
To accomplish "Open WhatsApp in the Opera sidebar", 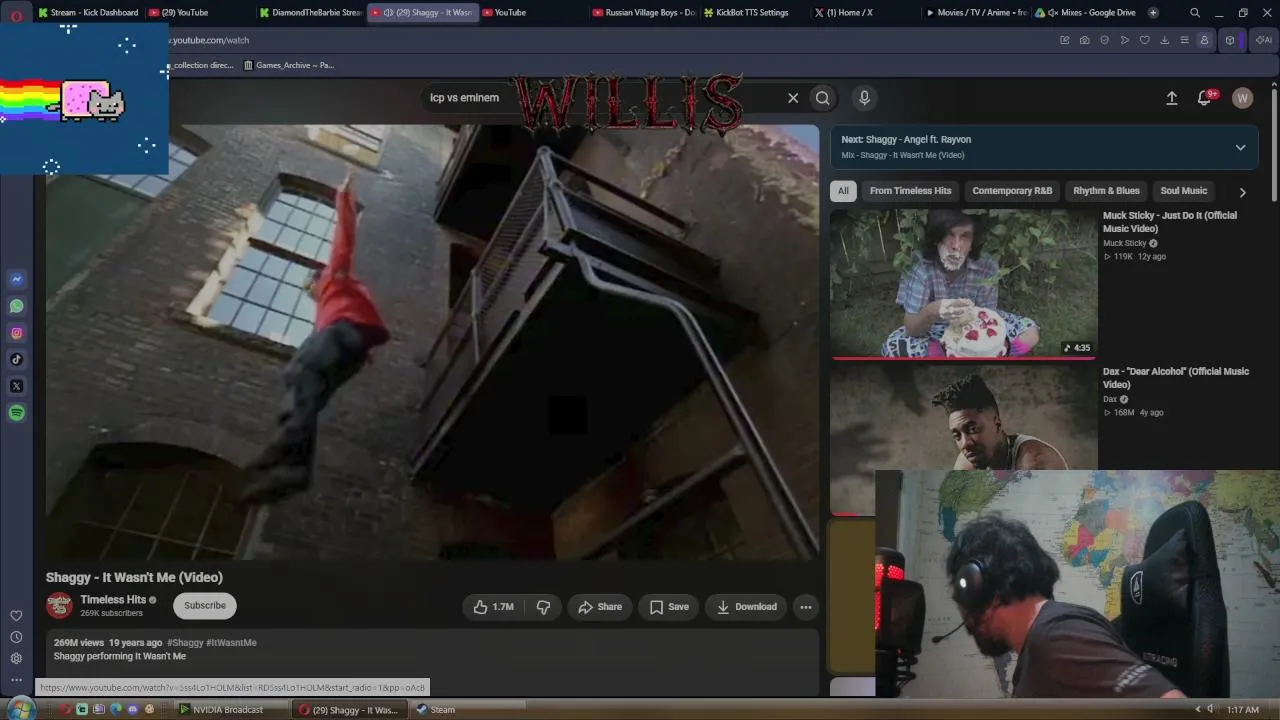I will point(16,306).
